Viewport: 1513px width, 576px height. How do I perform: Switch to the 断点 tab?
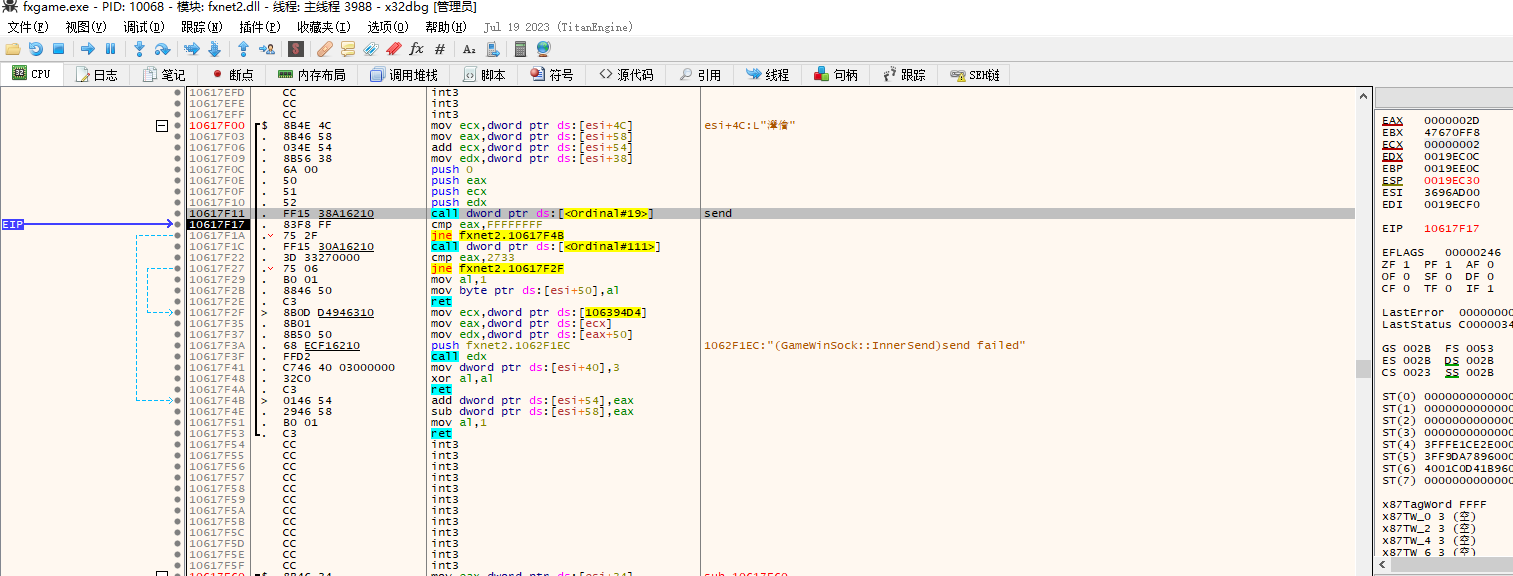pos(231,74)
